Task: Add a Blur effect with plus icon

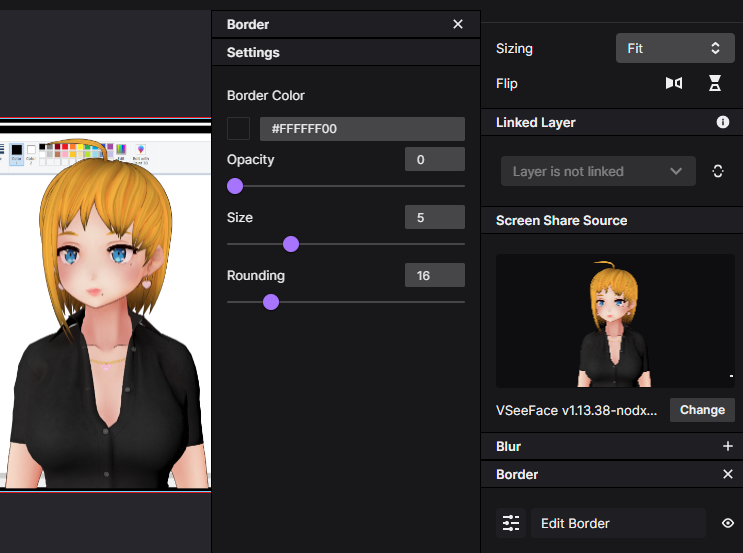Action: coord(728,446)
